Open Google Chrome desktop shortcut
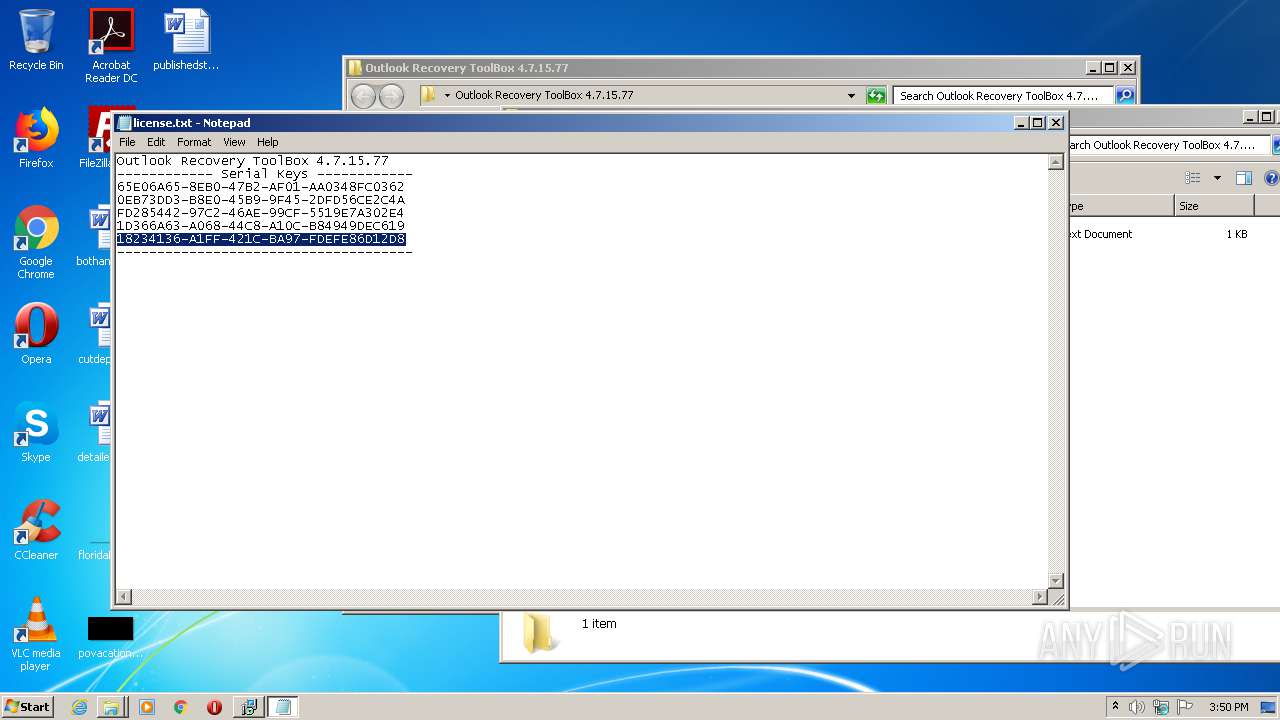 (x=36, y=242)
